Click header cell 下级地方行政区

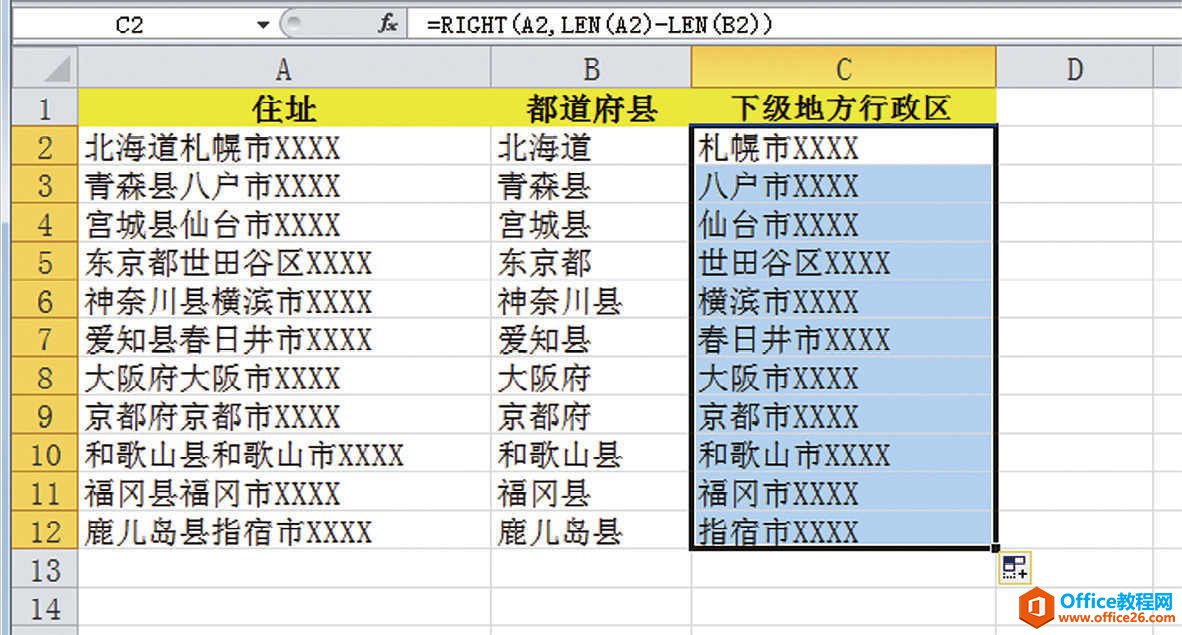(844, 108)
